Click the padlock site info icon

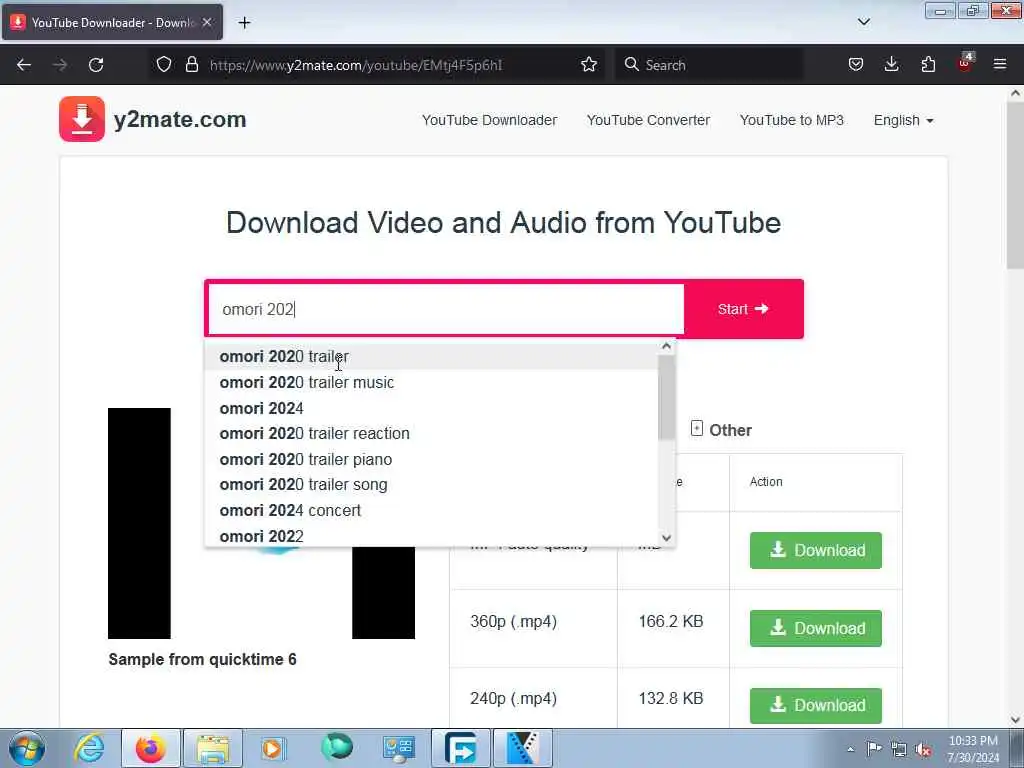pyautogui.click(x=191, y=65)
